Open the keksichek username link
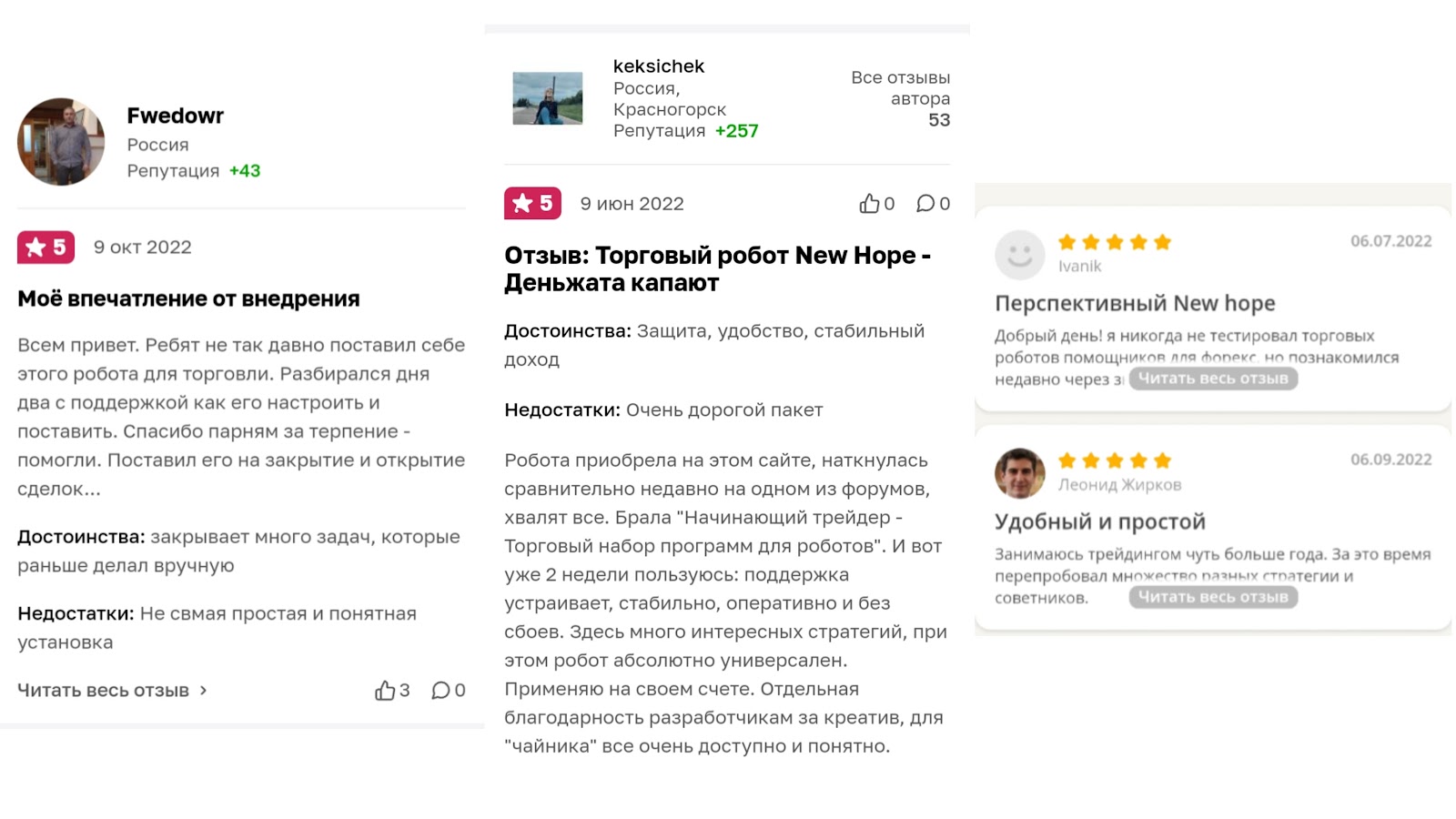Image resolution: width=1456 pixels, height=819 pixels. click(659, 66)
